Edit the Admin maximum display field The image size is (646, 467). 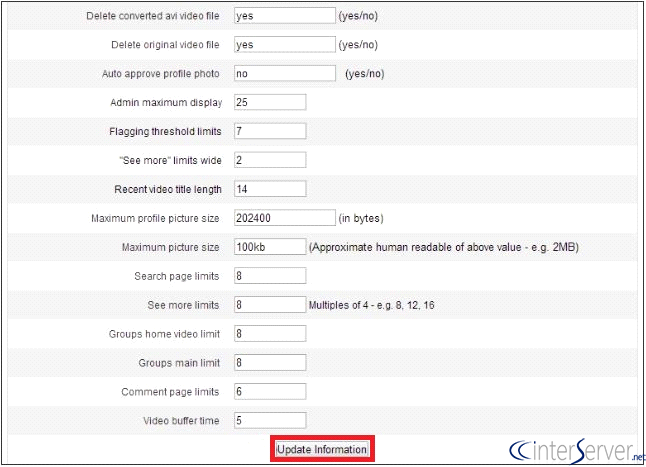click(x=270, y=102)
